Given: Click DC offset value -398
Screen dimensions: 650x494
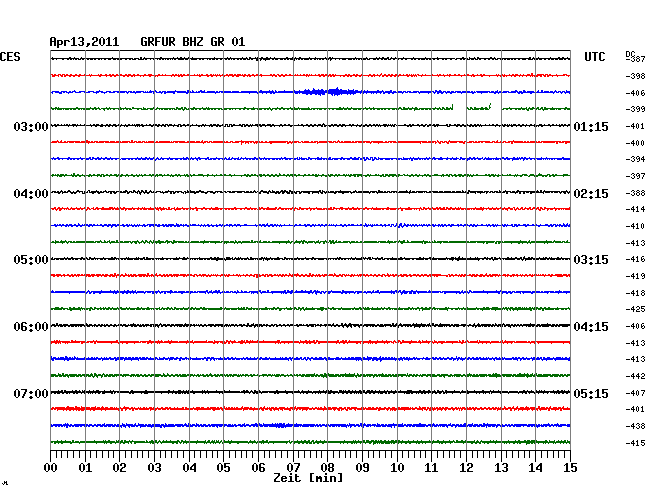Looking at the screenshot, I should [635, 76].
